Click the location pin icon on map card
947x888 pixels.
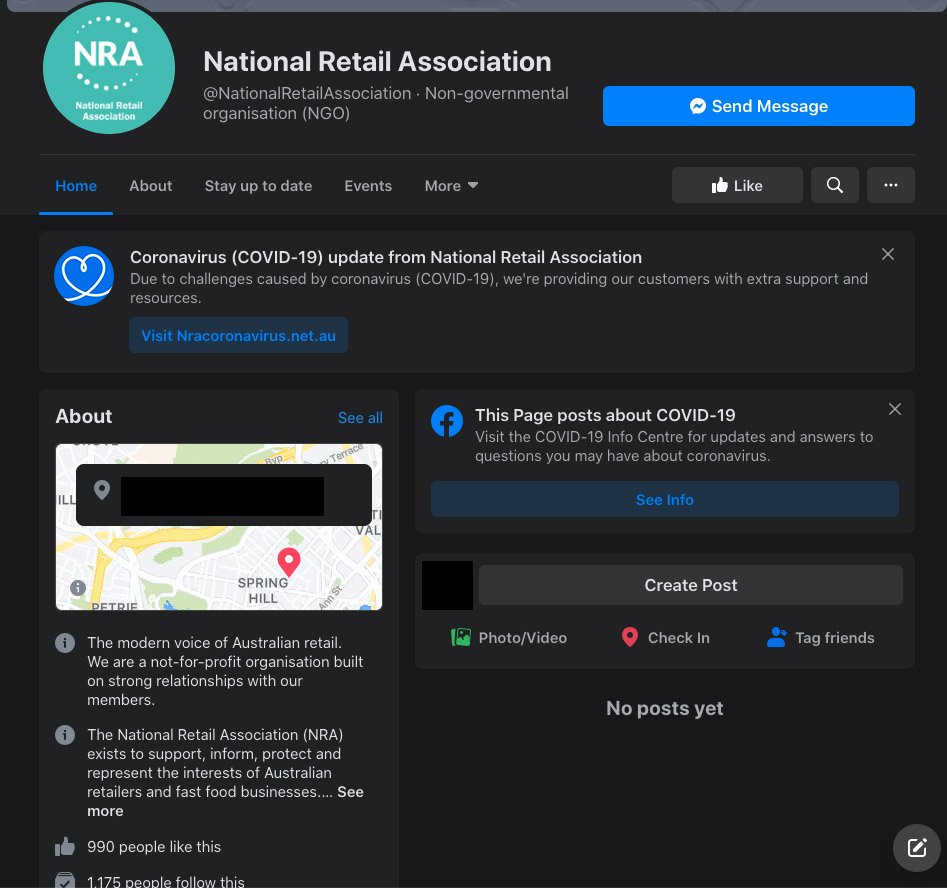pyautogui.click(x=102, y=489)
